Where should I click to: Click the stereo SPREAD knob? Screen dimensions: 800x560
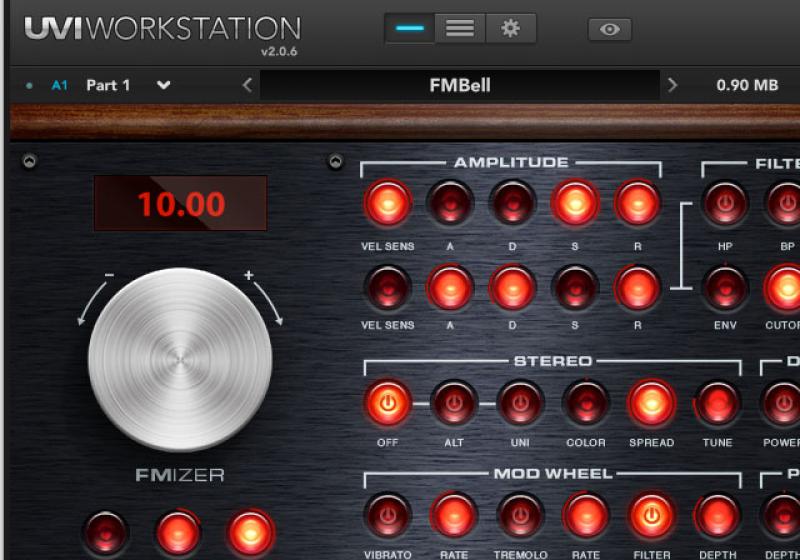click(x=651, y=403)
